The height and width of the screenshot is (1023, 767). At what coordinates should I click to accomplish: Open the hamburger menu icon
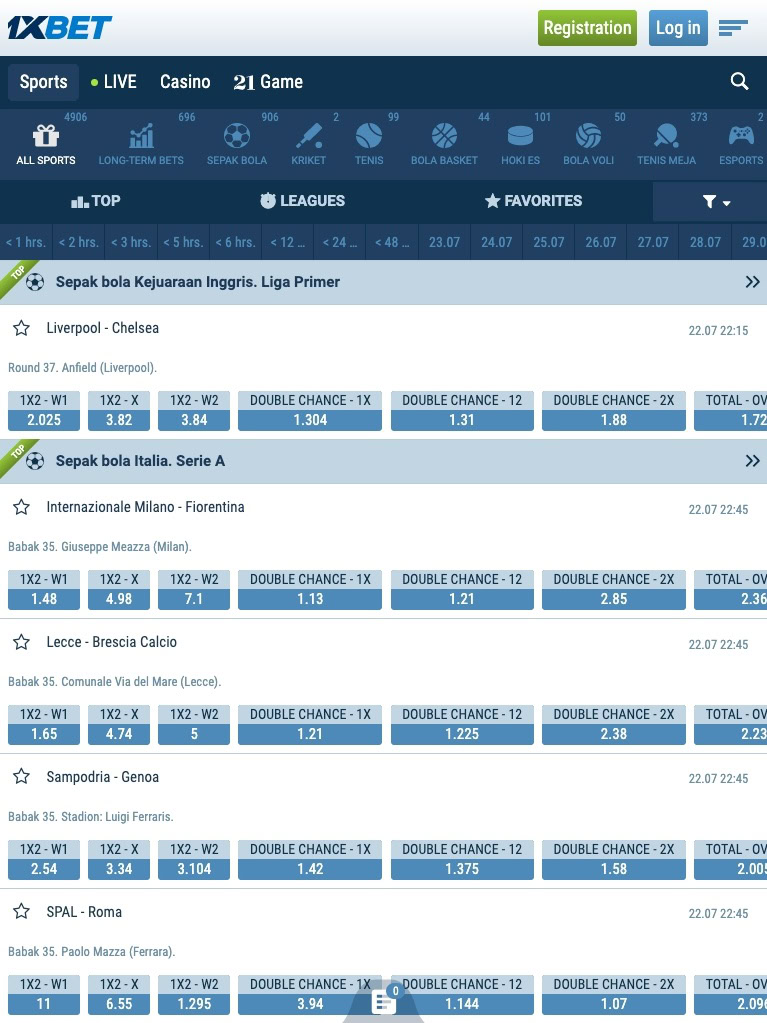pos(733,28)
